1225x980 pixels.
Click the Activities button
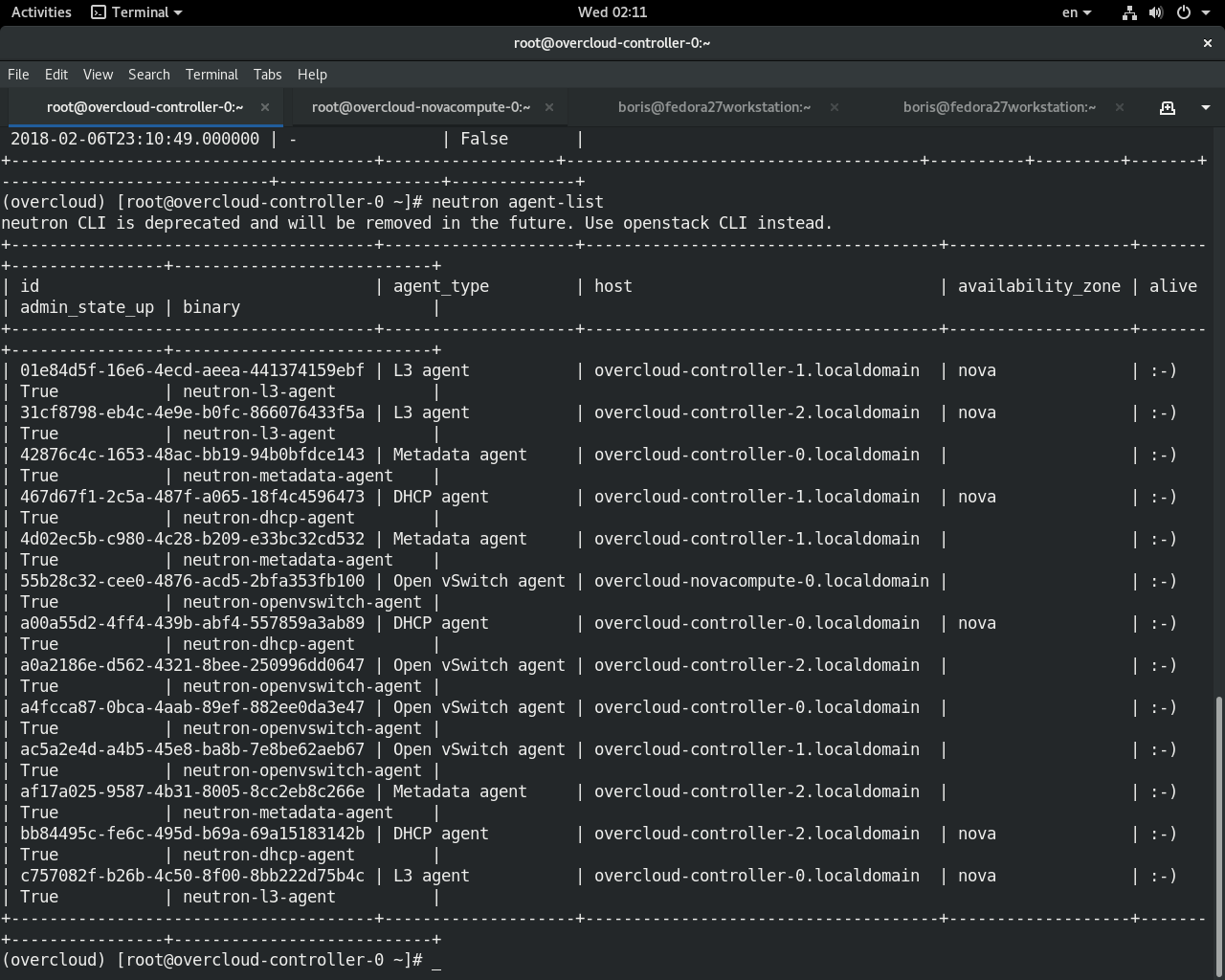[40, 12]
